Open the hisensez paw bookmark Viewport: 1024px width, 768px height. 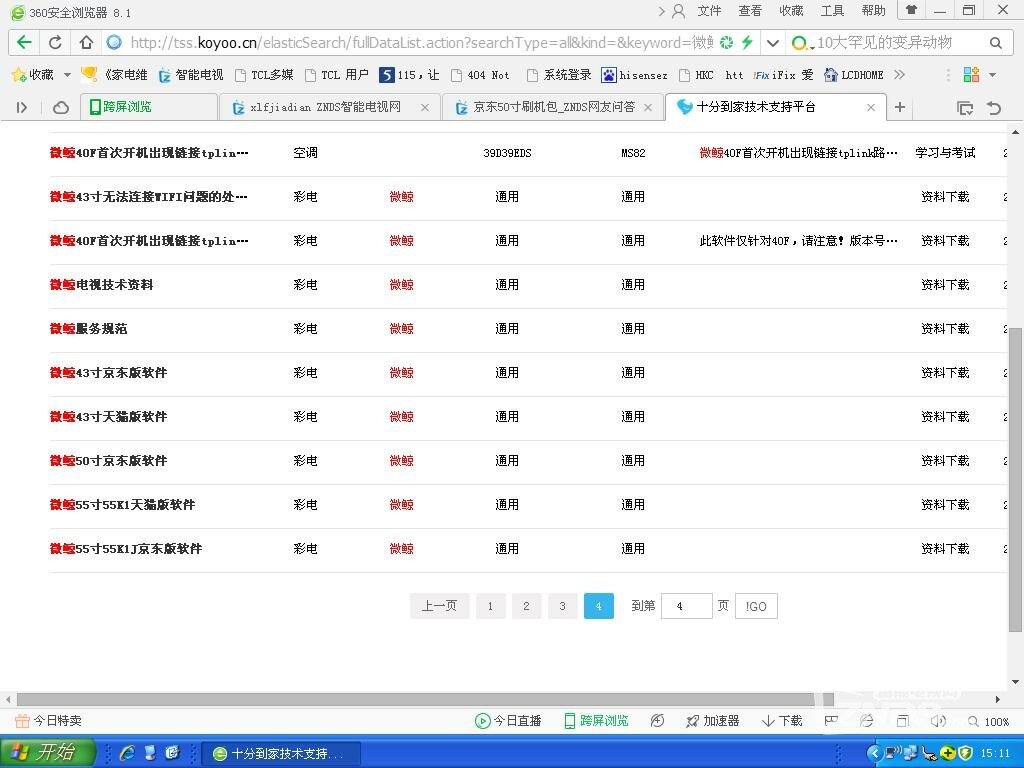point(634,75)
